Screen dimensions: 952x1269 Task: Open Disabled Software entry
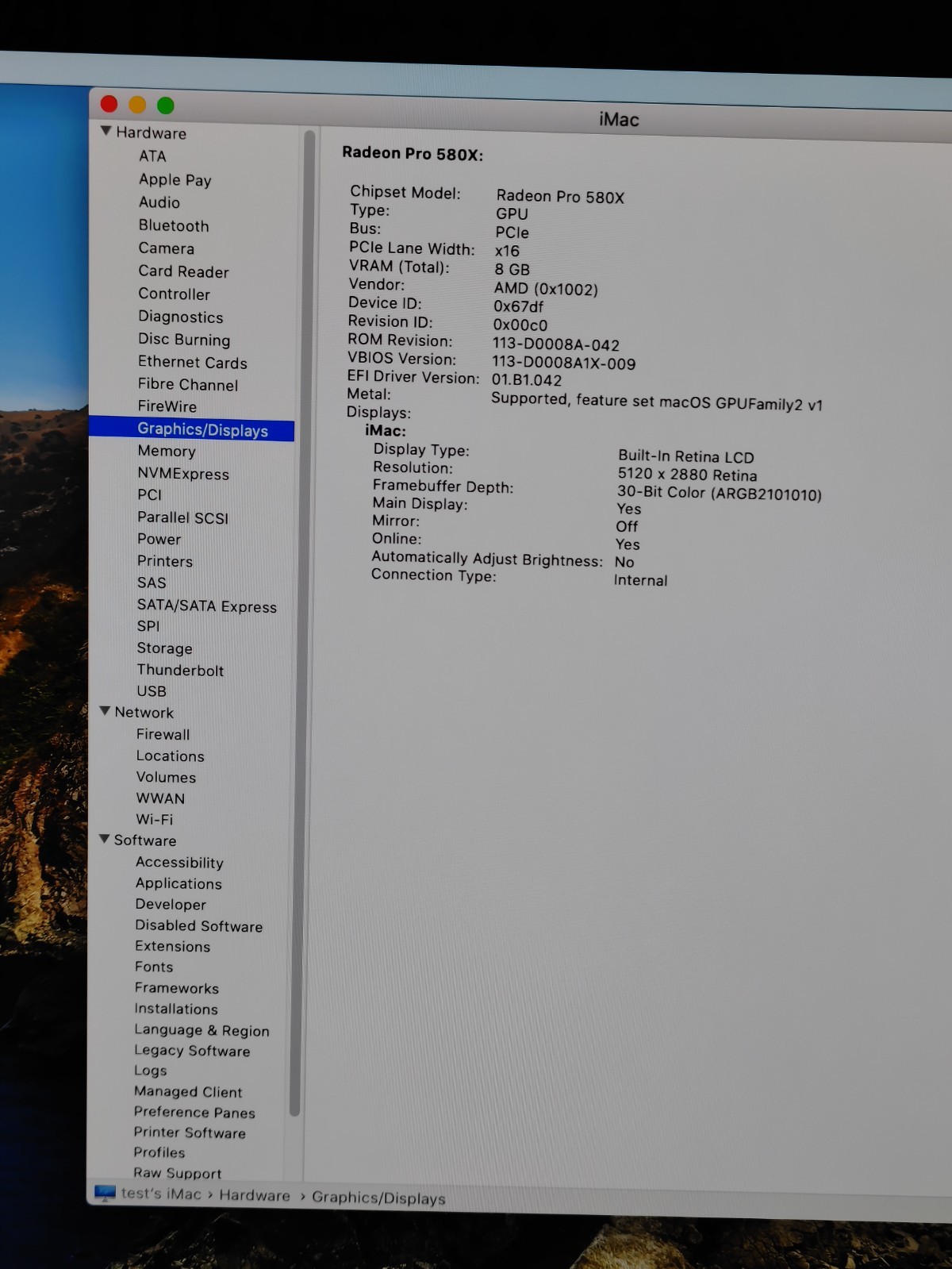click(x=198, y=925)
